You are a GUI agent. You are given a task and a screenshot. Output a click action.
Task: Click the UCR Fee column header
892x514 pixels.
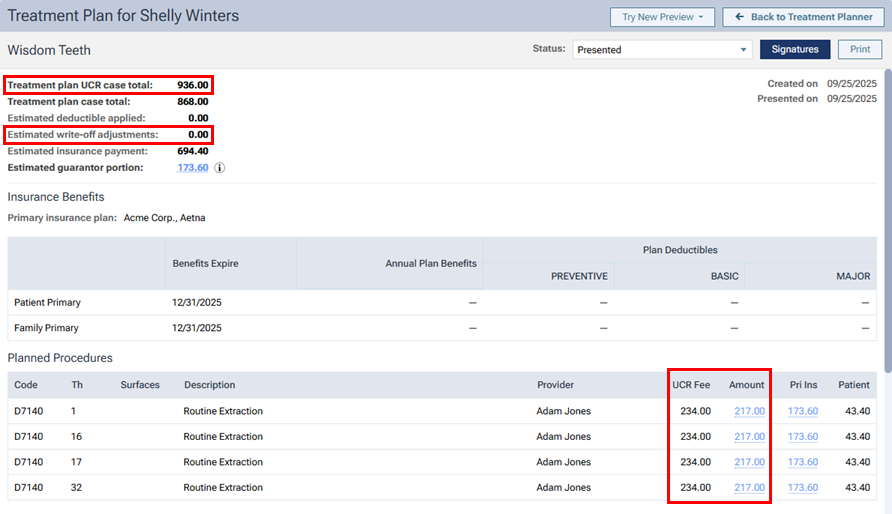coord(691,385)
